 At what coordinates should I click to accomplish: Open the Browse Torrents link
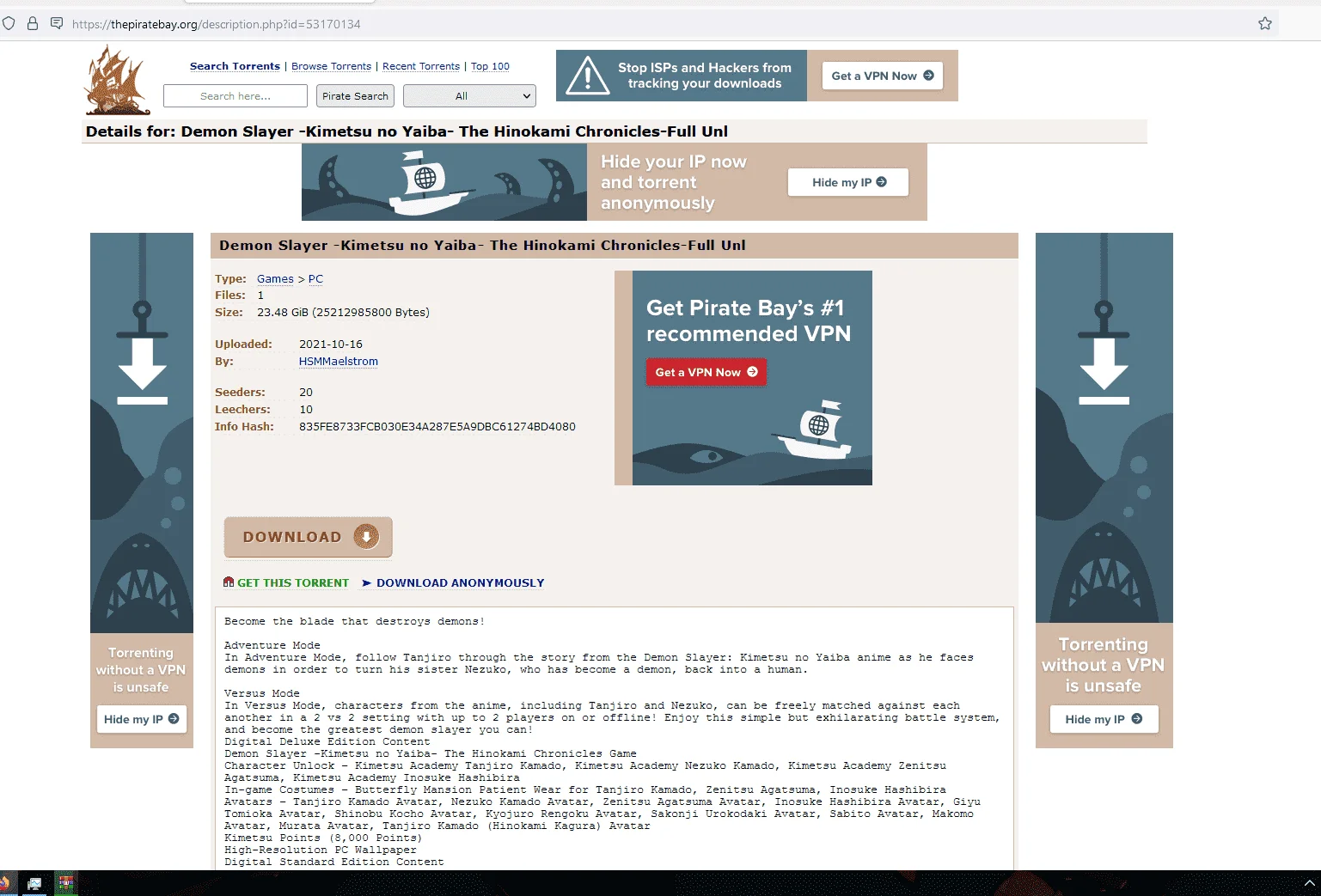click(331, 66)
